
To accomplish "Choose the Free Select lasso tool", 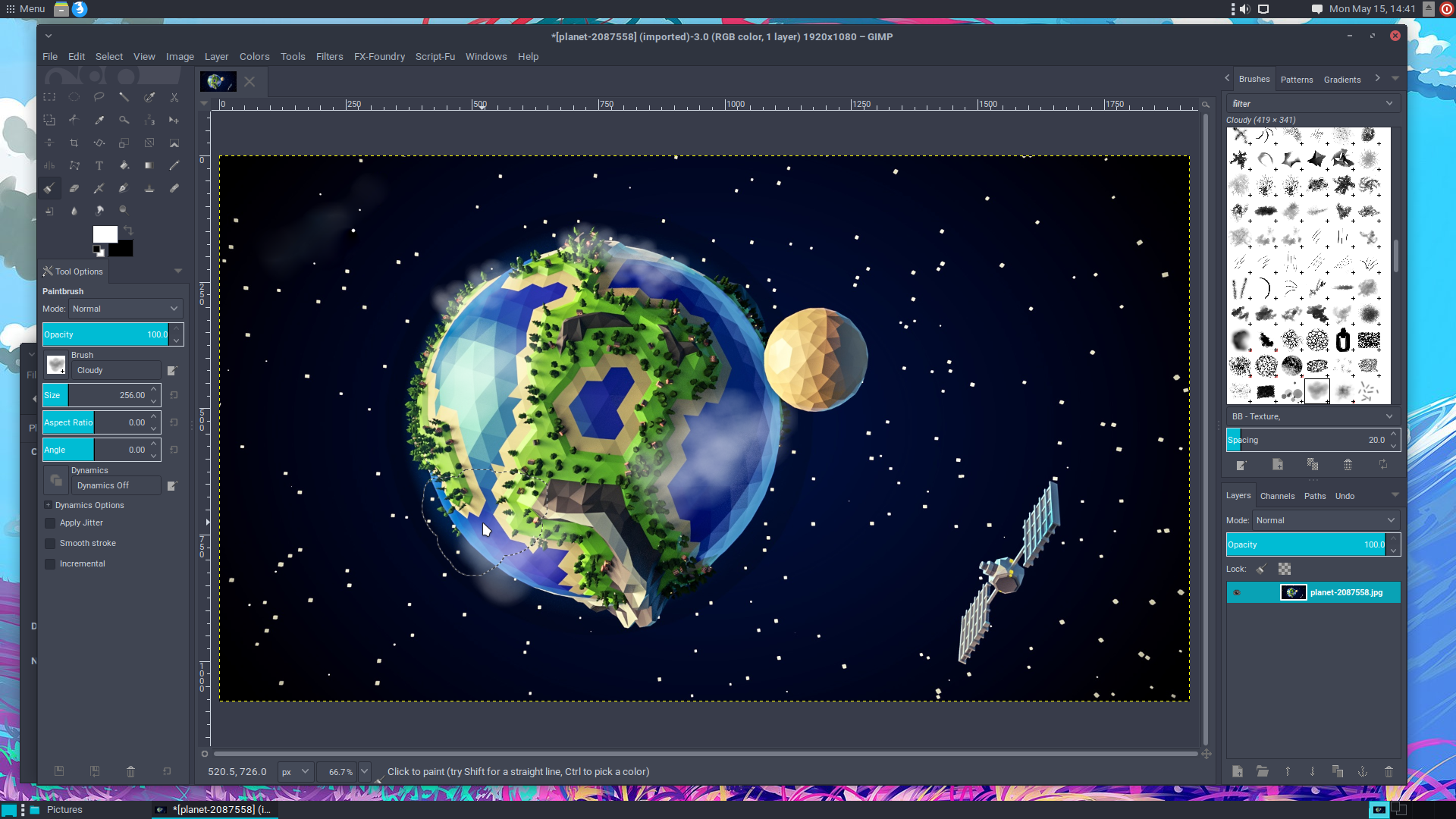I will pos(99,97).
